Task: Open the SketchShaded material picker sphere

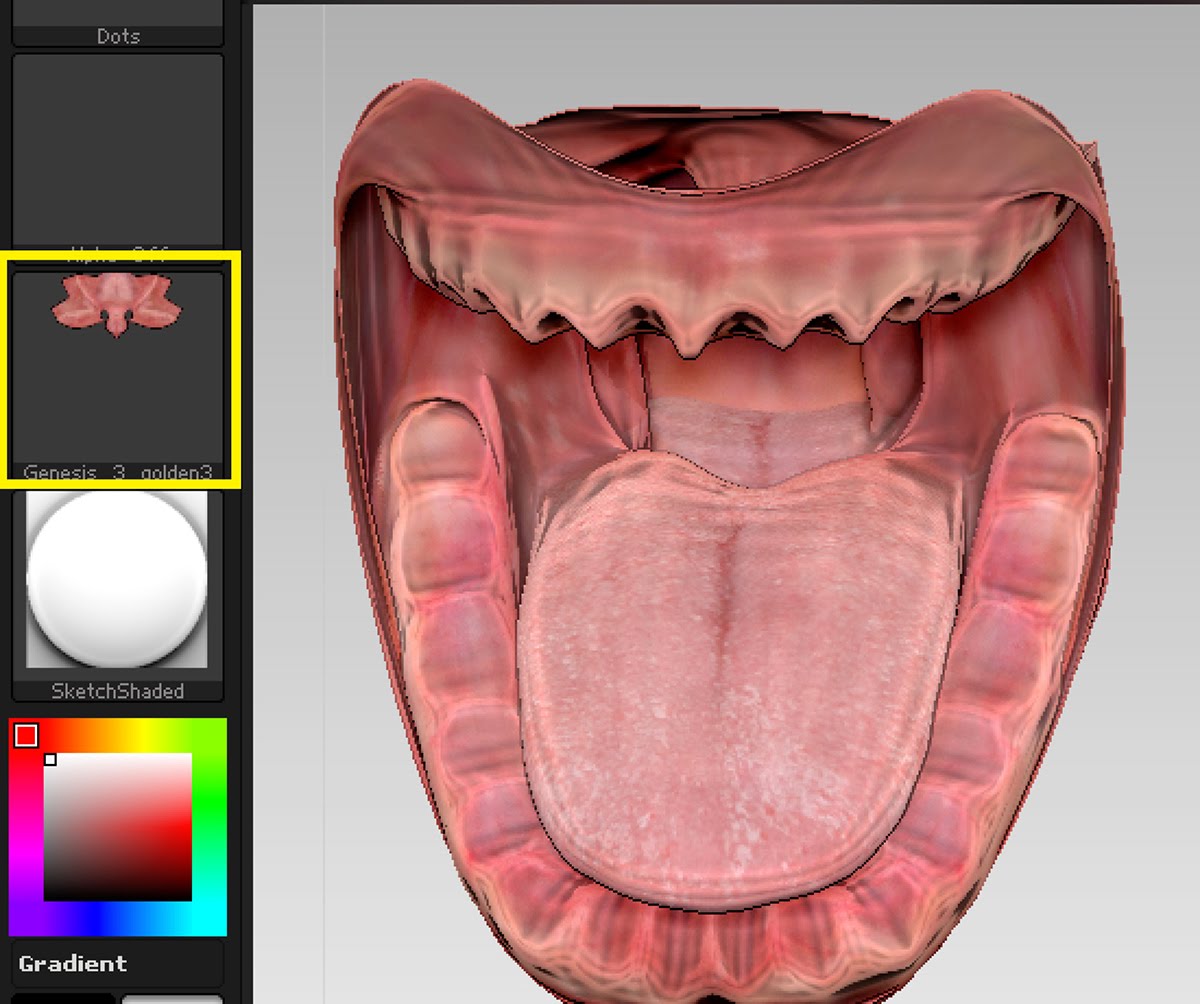Action: (x=117, y=579)
